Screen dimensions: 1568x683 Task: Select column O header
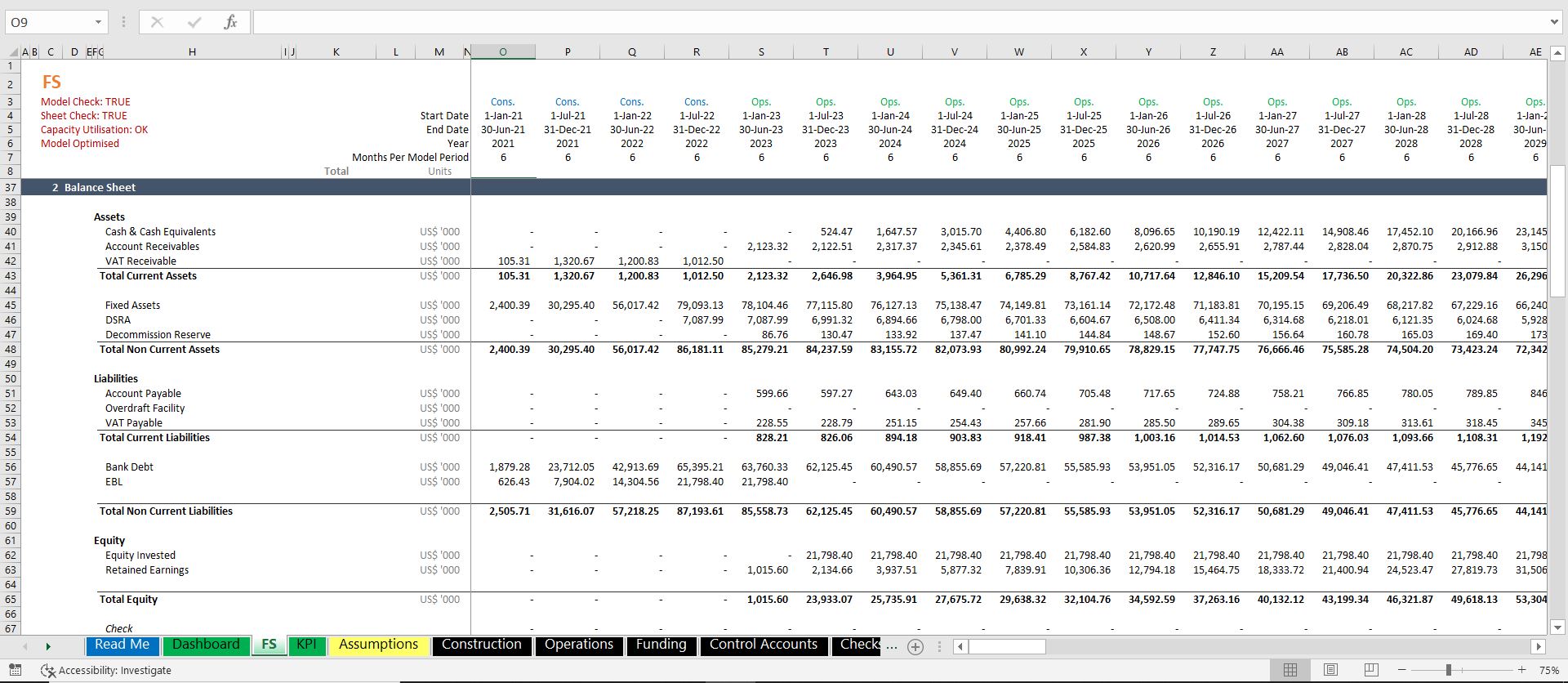point(503,51)
